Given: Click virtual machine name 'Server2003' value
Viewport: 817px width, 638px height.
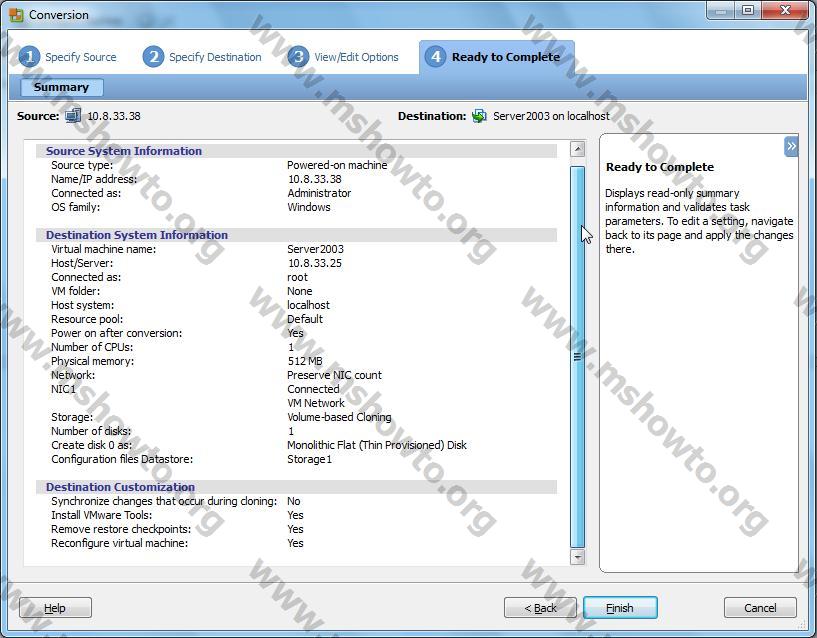Looking at the screenshot, I should (316, 249).
